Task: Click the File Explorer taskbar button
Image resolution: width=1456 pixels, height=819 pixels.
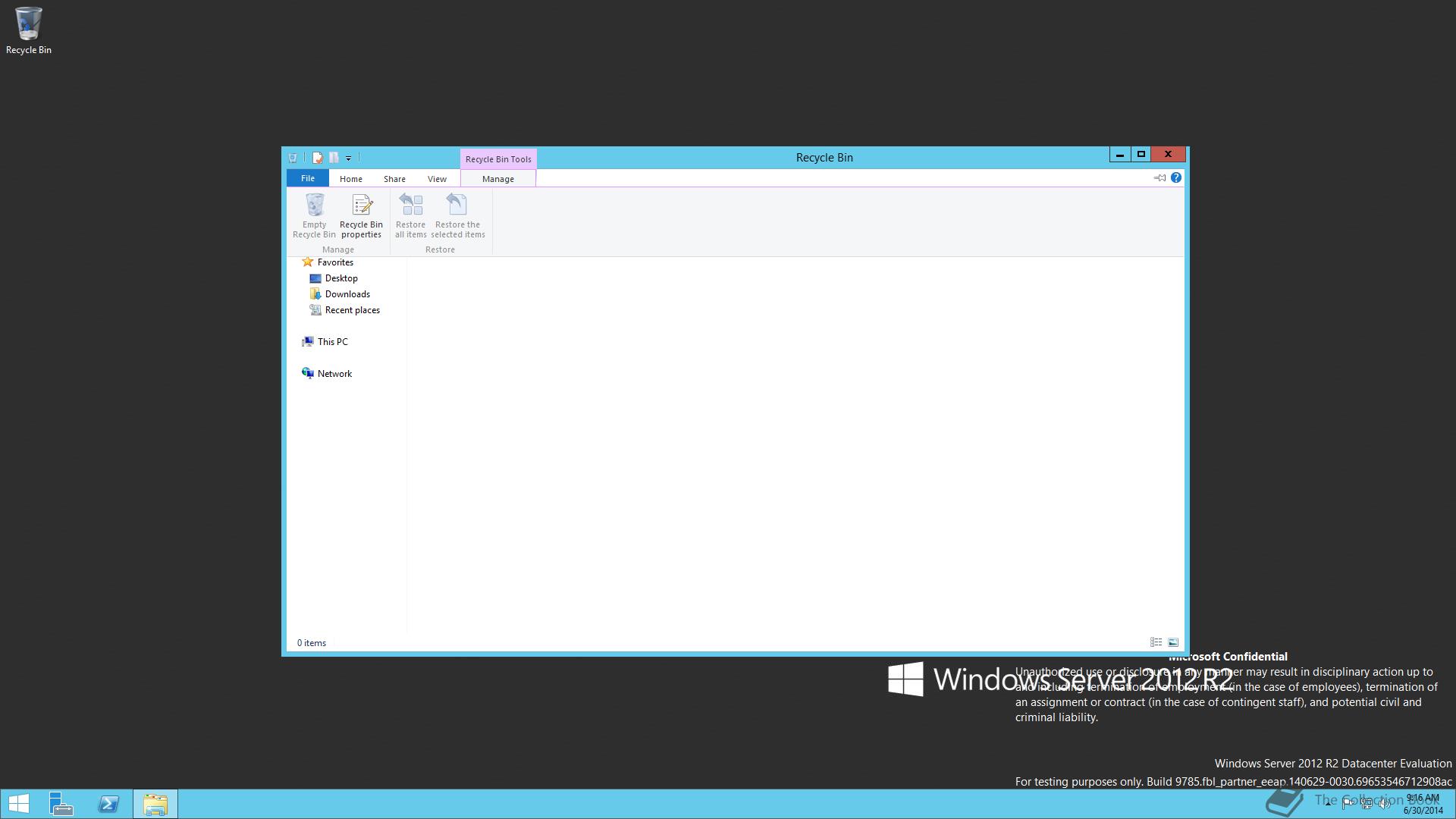Action: pos(155,804)
